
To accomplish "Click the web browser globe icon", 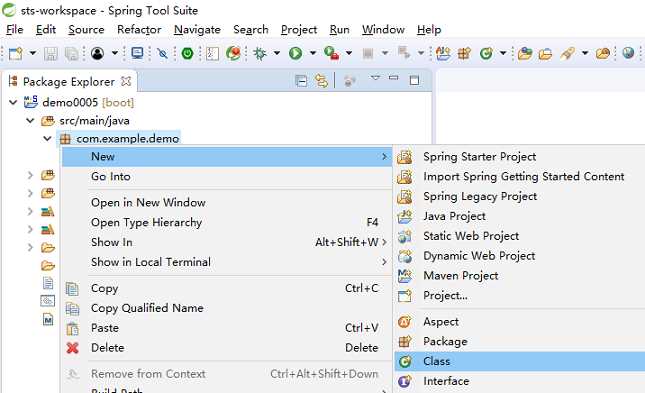I will [628, 53].
